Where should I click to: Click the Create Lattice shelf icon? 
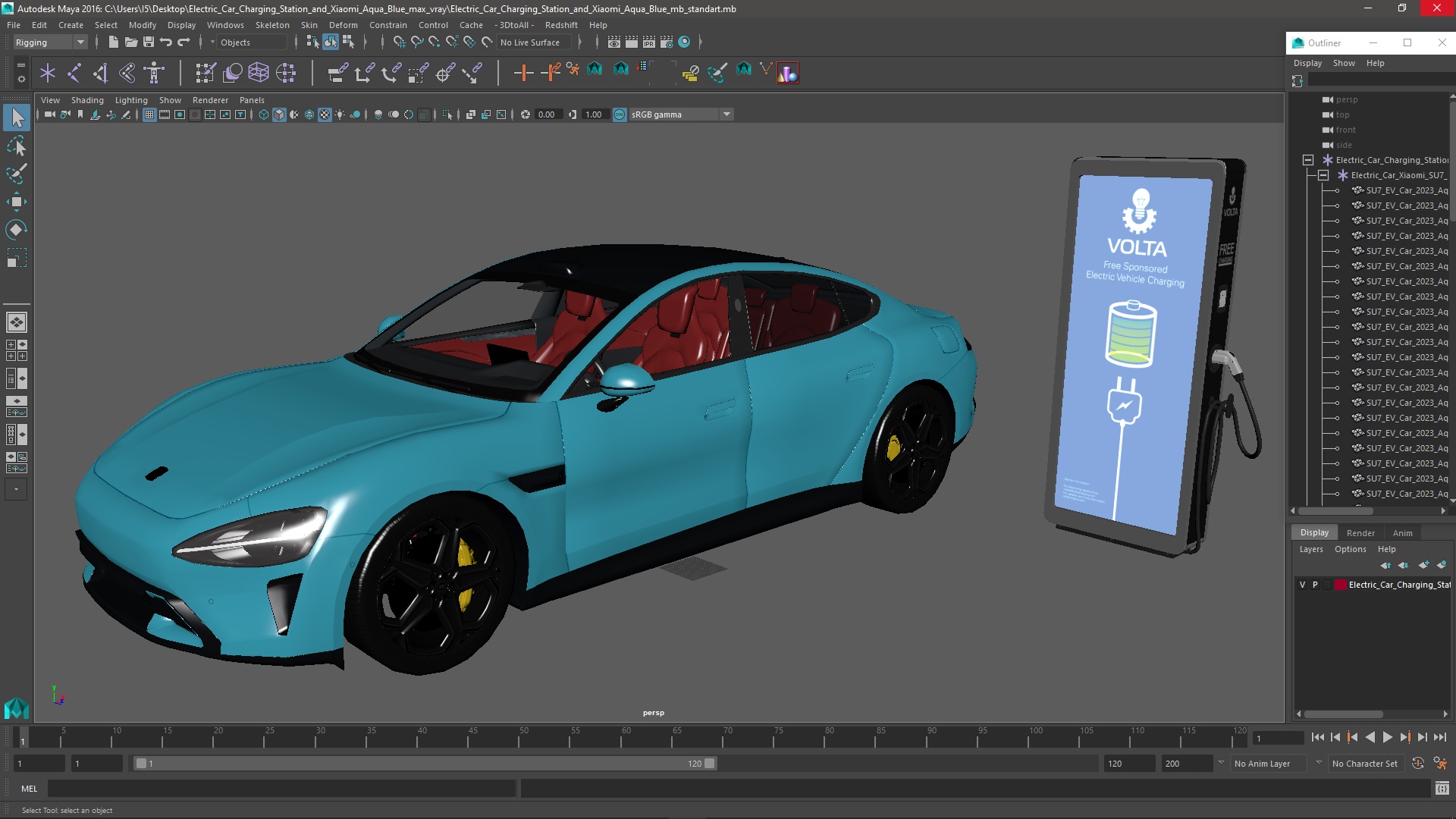click(x=259, y=73)
